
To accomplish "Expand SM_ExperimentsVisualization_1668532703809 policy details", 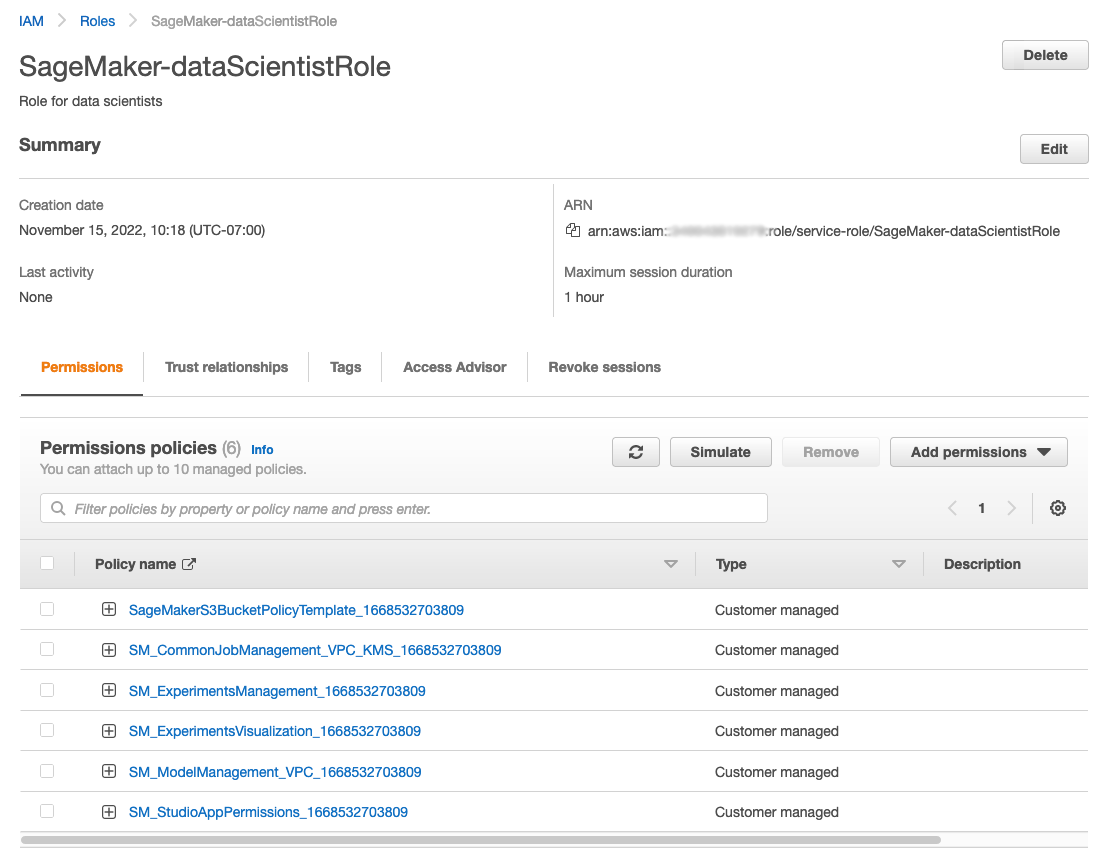I will 109,731.
